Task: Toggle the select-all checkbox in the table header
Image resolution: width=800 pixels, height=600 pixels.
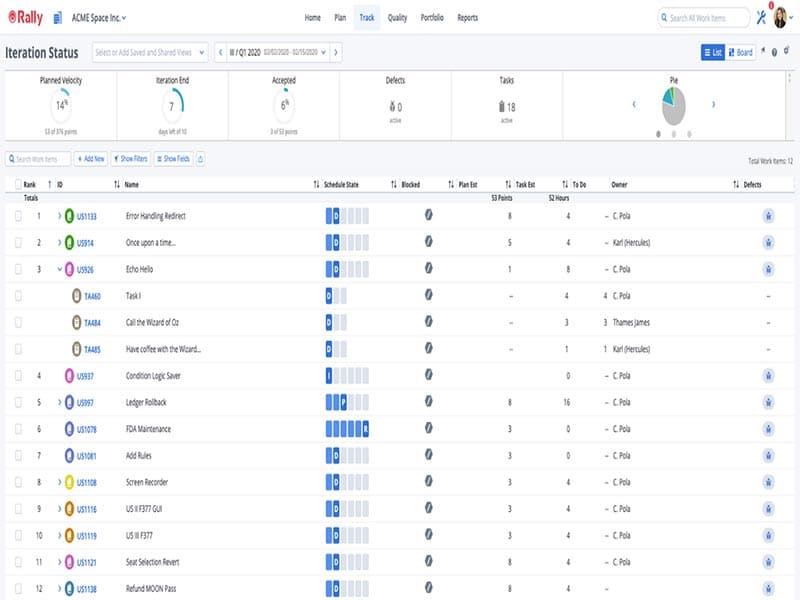Action: pyautogui.click(x=17, y=185)
